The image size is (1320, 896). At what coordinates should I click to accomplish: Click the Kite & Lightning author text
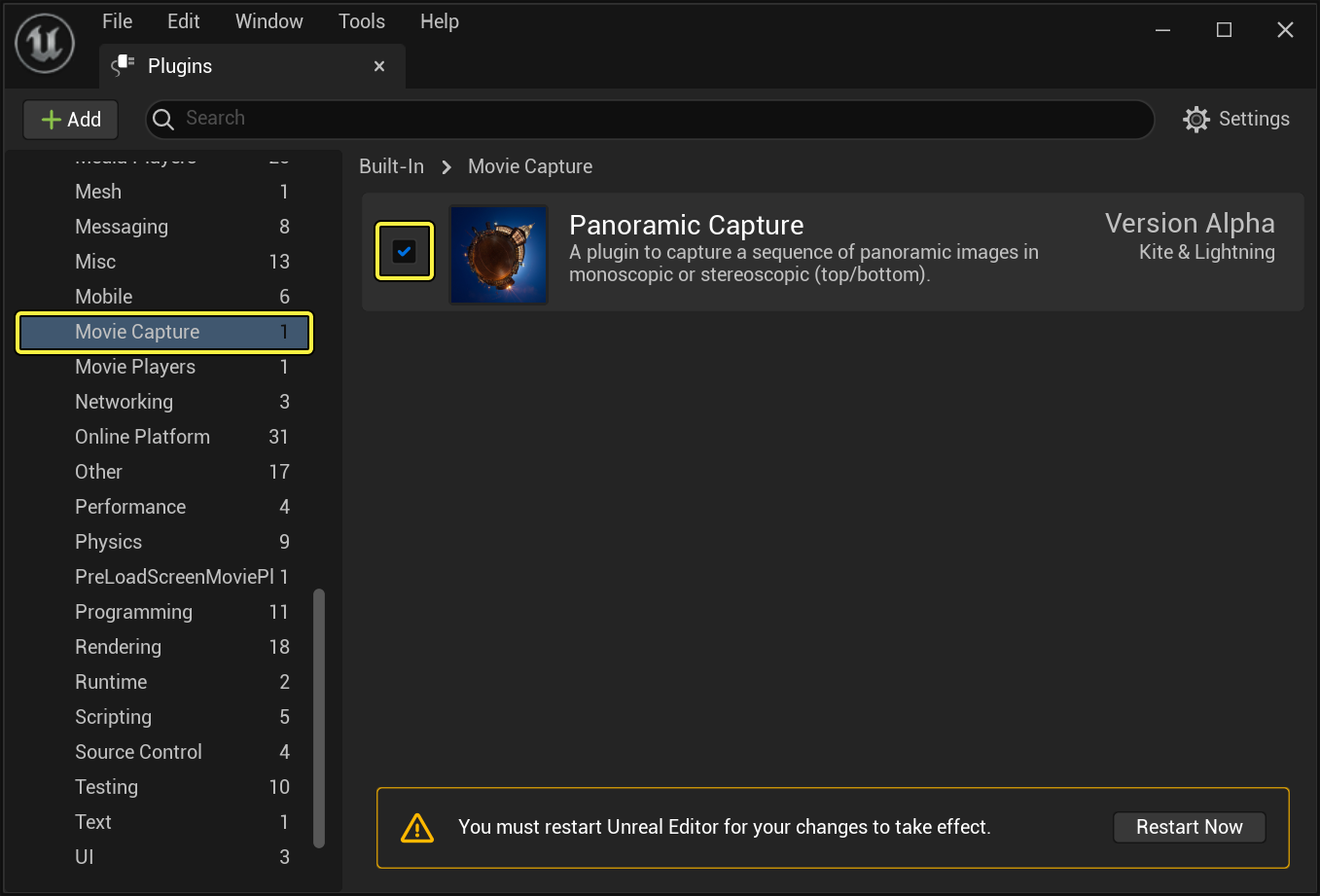pyautogui.click(x=1207, y=252)
